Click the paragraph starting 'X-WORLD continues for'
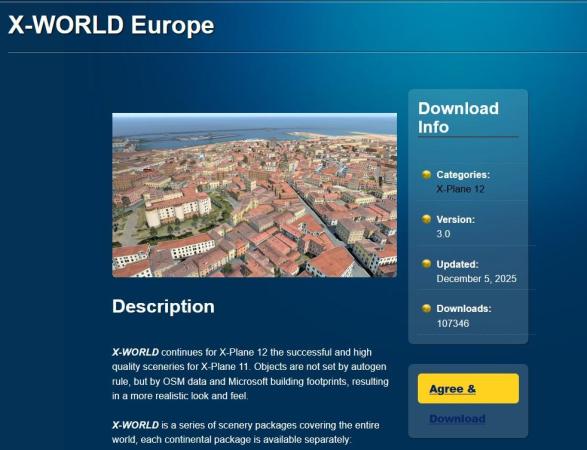 pos(250,374)
